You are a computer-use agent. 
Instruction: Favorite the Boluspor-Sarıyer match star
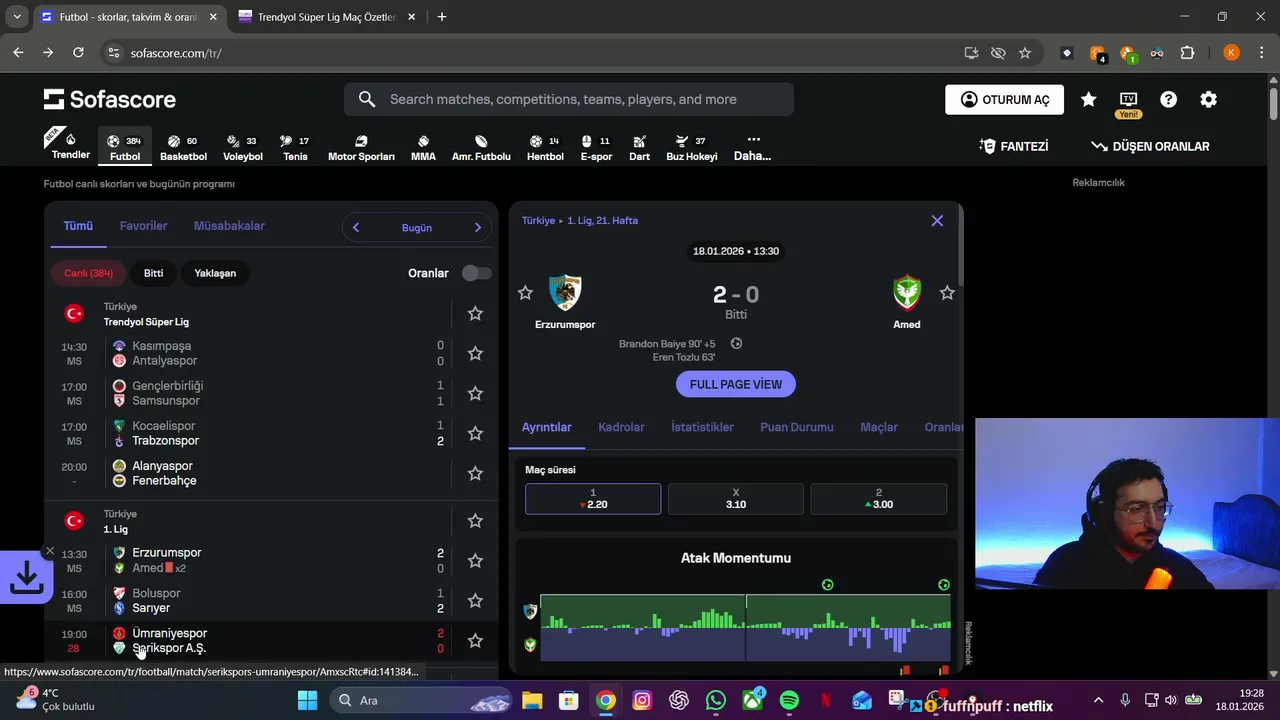(475, 600)
